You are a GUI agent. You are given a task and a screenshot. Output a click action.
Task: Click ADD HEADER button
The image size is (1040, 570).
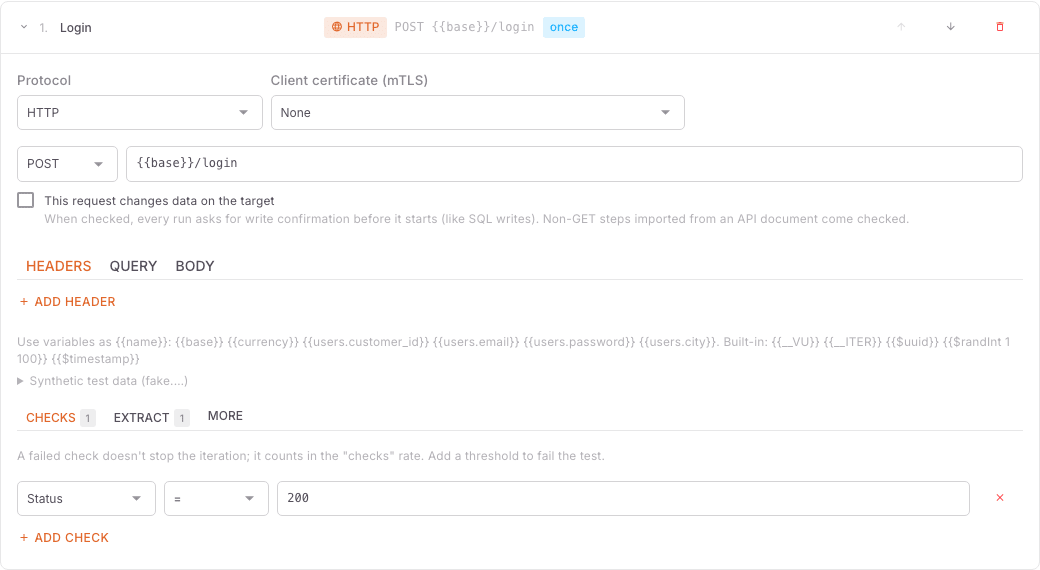68,302
